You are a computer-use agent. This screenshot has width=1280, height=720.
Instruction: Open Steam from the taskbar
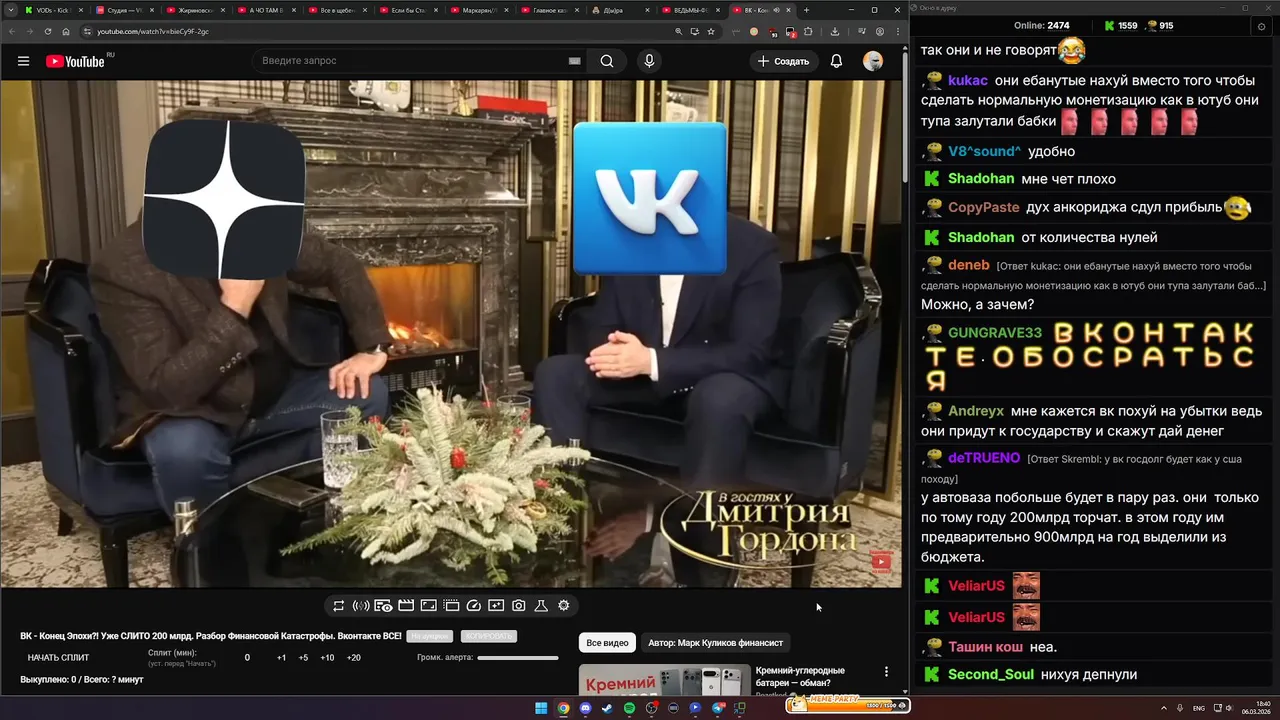tap(607, 708)
